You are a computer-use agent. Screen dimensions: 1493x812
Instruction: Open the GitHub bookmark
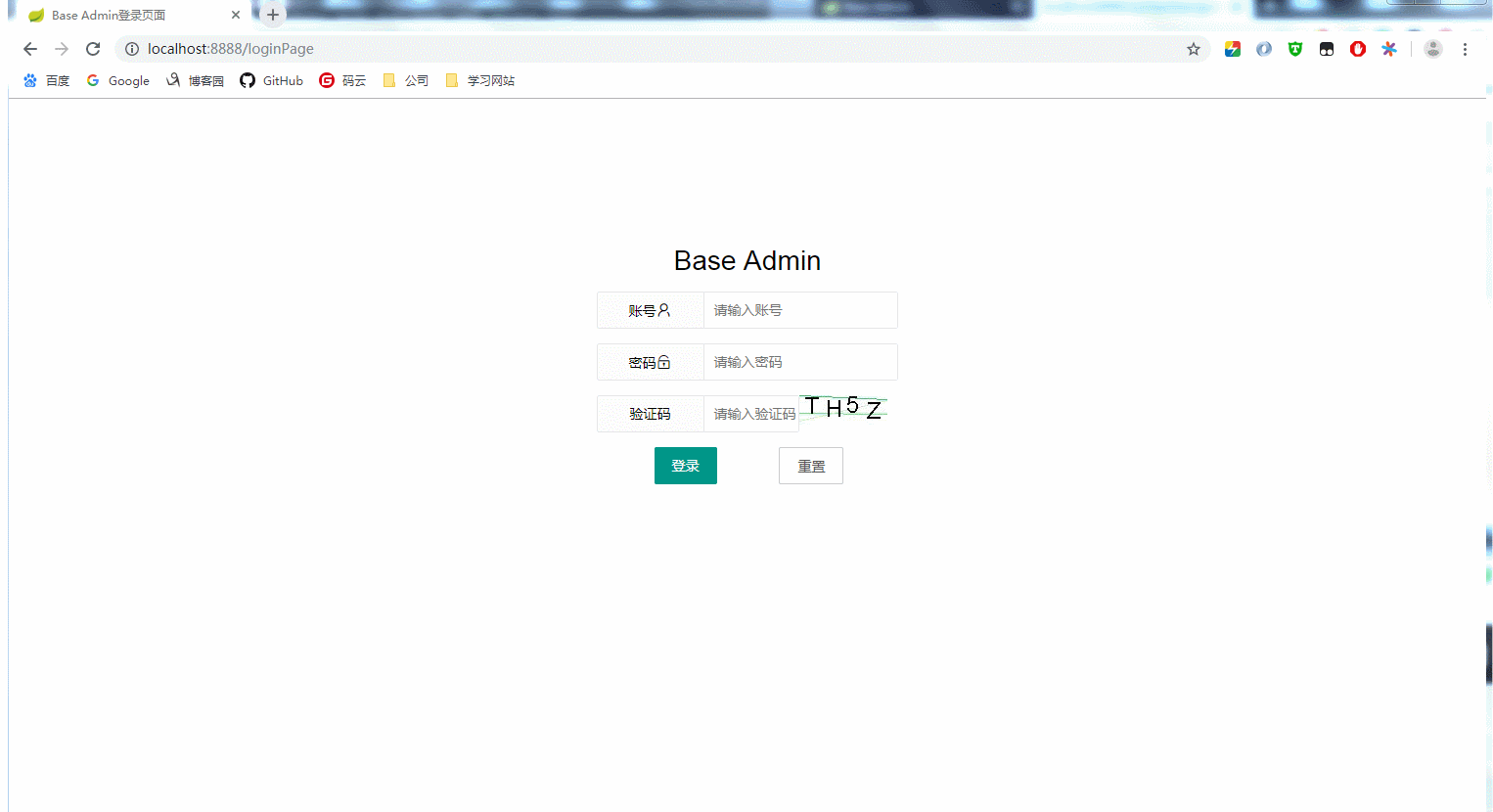[272, 80]
